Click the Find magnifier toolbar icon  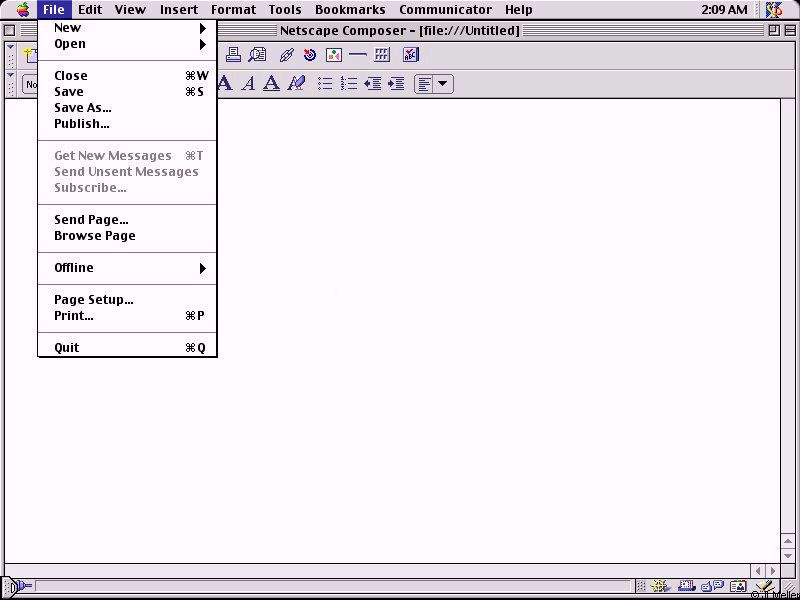coord(258,55)
